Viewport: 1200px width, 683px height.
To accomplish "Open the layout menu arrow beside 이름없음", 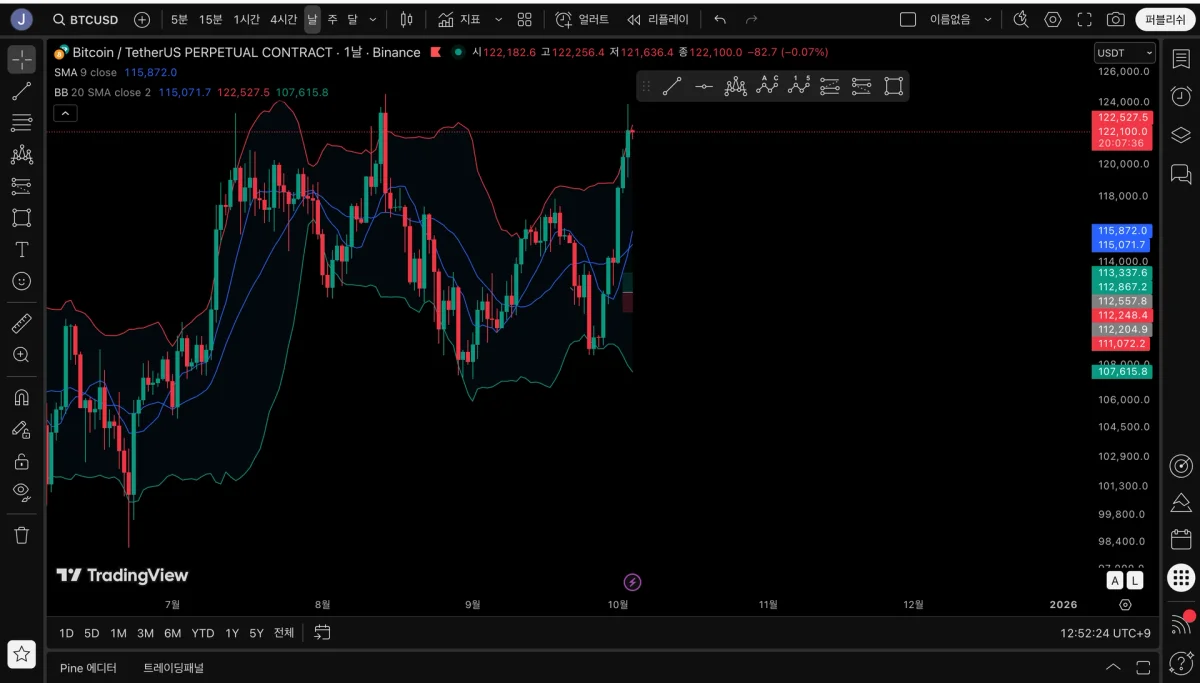I will click(x=988, y=20).
